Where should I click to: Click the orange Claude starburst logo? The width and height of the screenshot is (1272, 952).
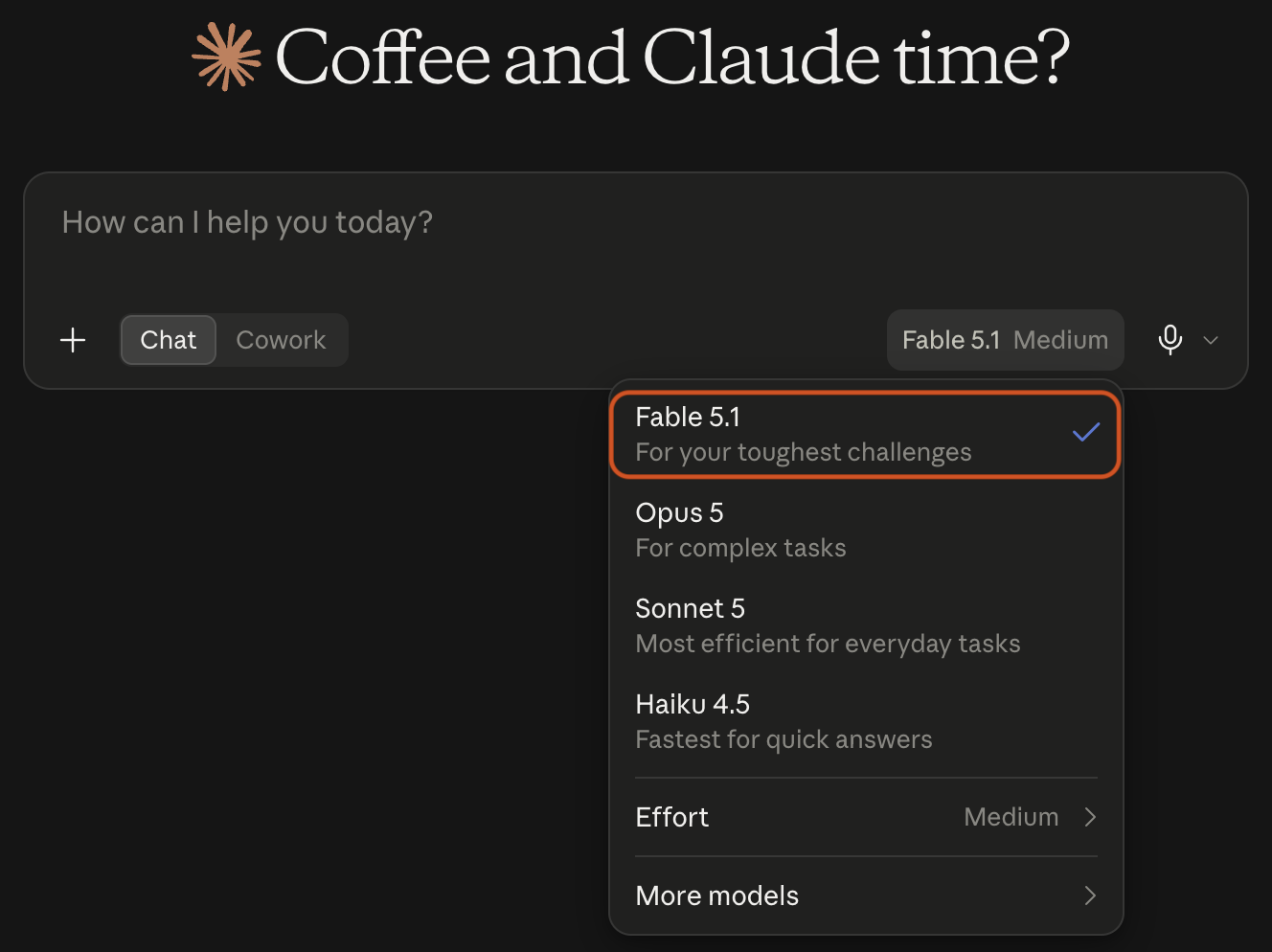(x=226, y=57)
